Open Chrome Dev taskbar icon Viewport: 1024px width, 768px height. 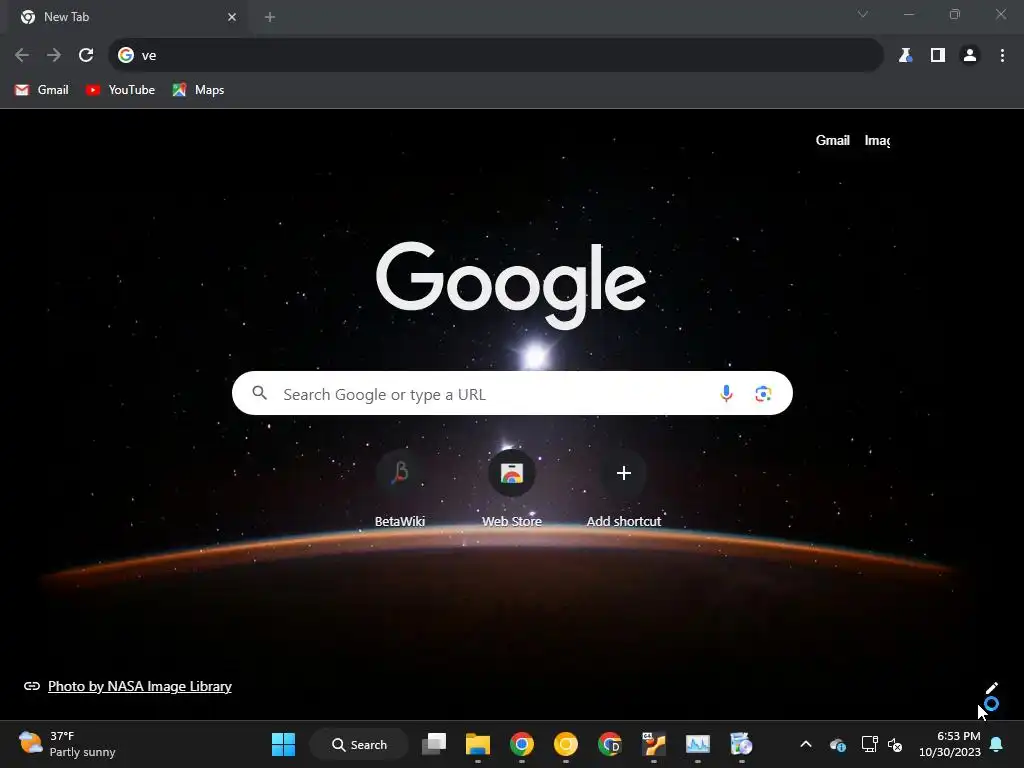pos(609,744)
